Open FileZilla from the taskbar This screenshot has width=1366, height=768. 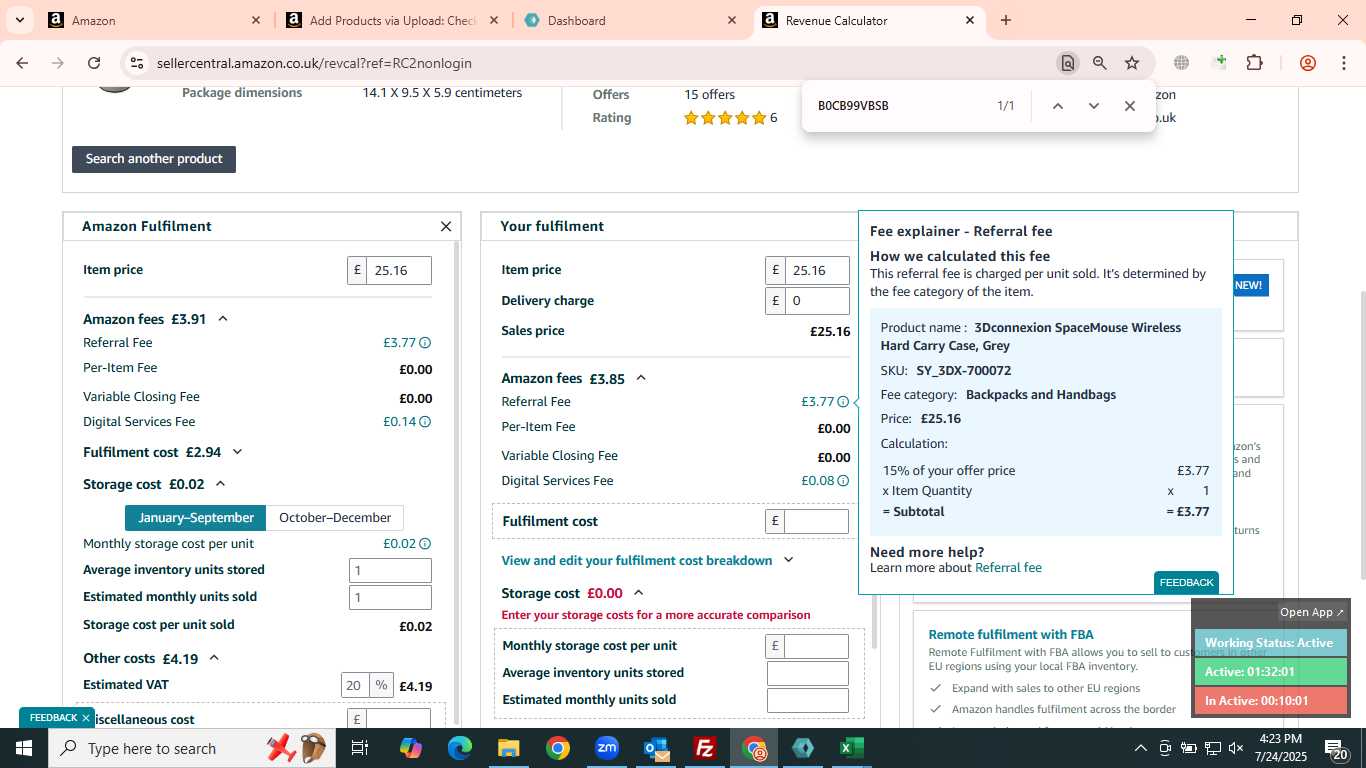click(x=705, y=748)
